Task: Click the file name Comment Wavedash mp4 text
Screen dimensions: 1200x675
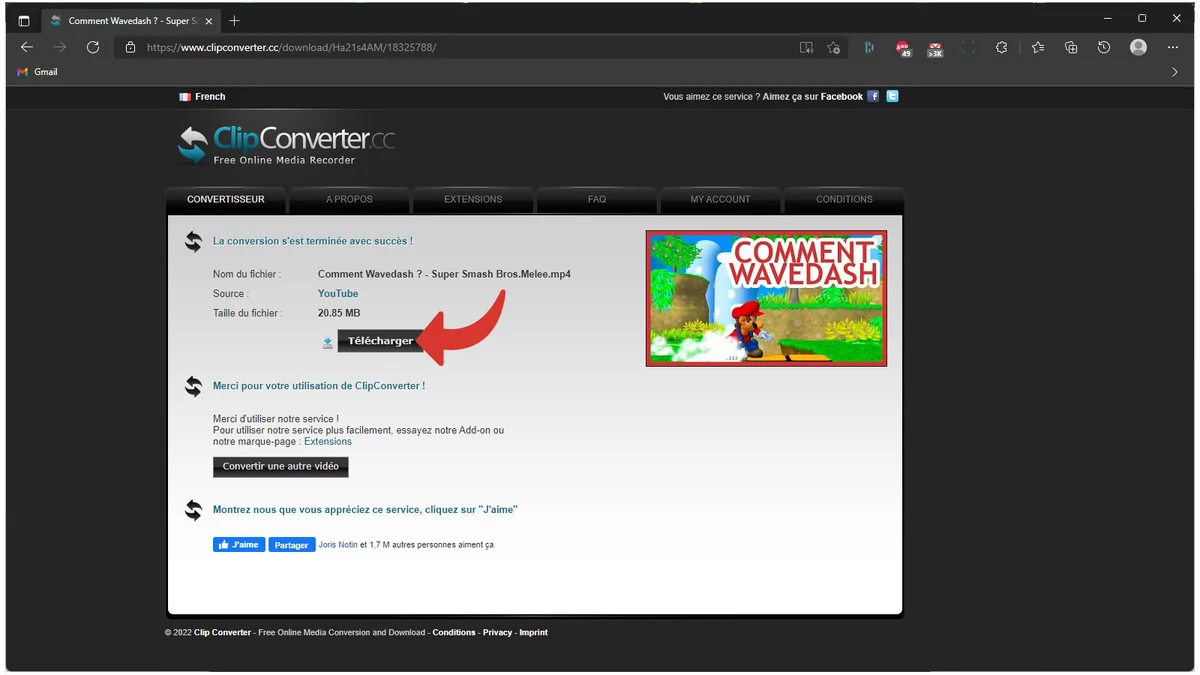Action: tap(444, 274)
